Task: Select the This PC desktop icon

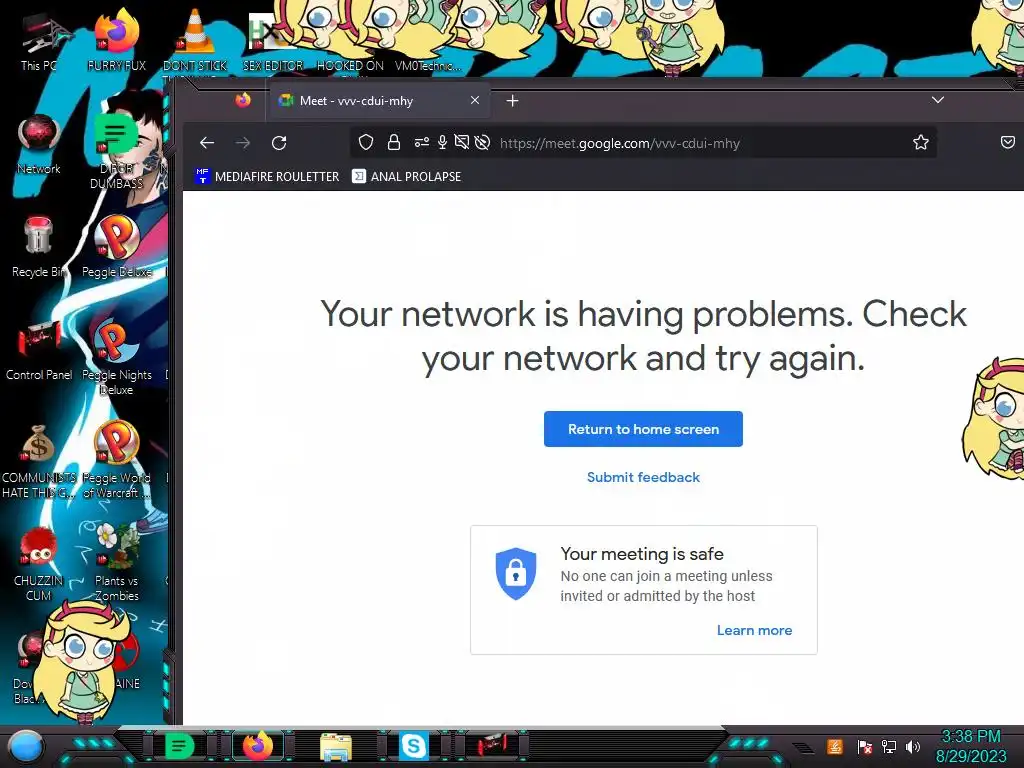Action: [39, 42]
